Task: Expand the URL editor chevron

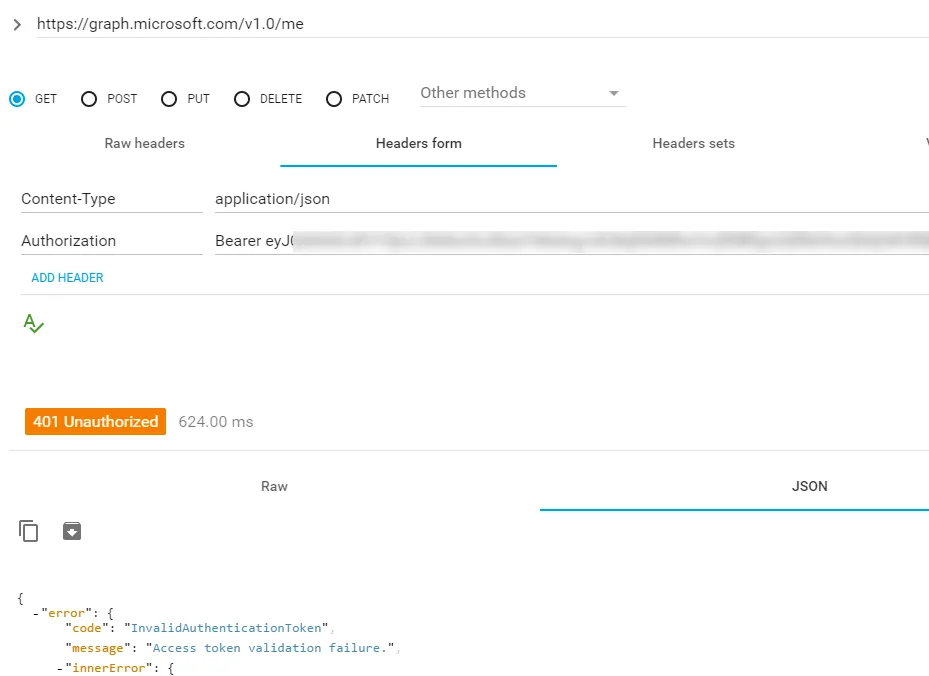Action: [17, 24]
